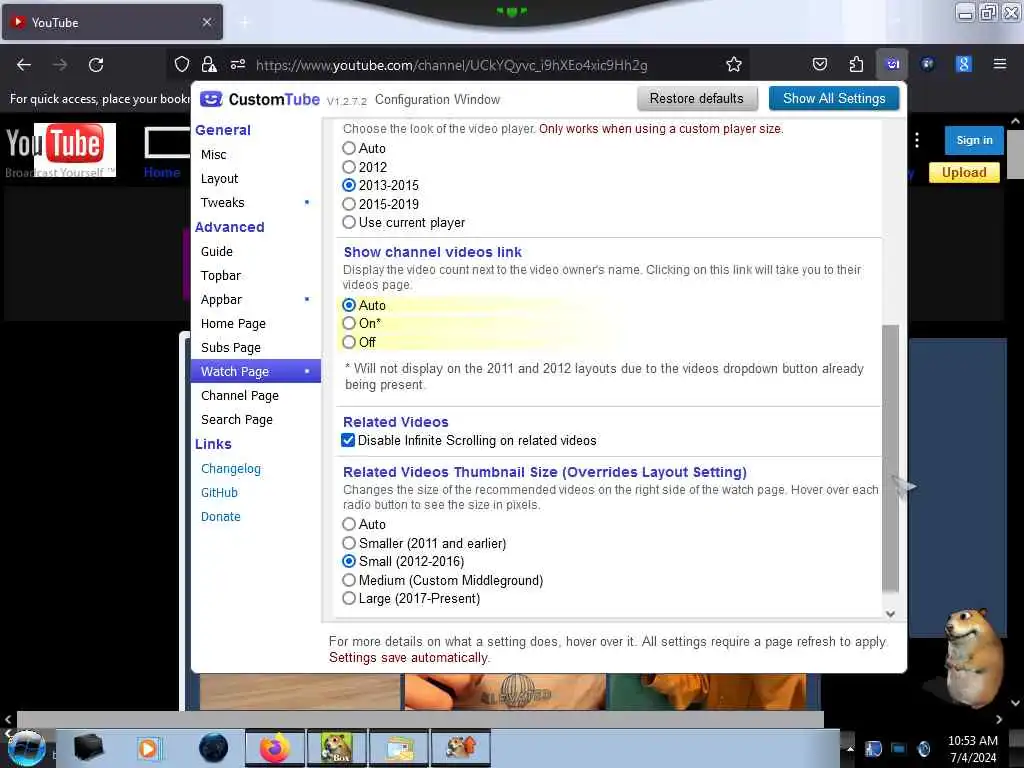This screenshot has width=1024, height=768.
Task: Open Appbar settings section
Action: click(x=221, y=300)
